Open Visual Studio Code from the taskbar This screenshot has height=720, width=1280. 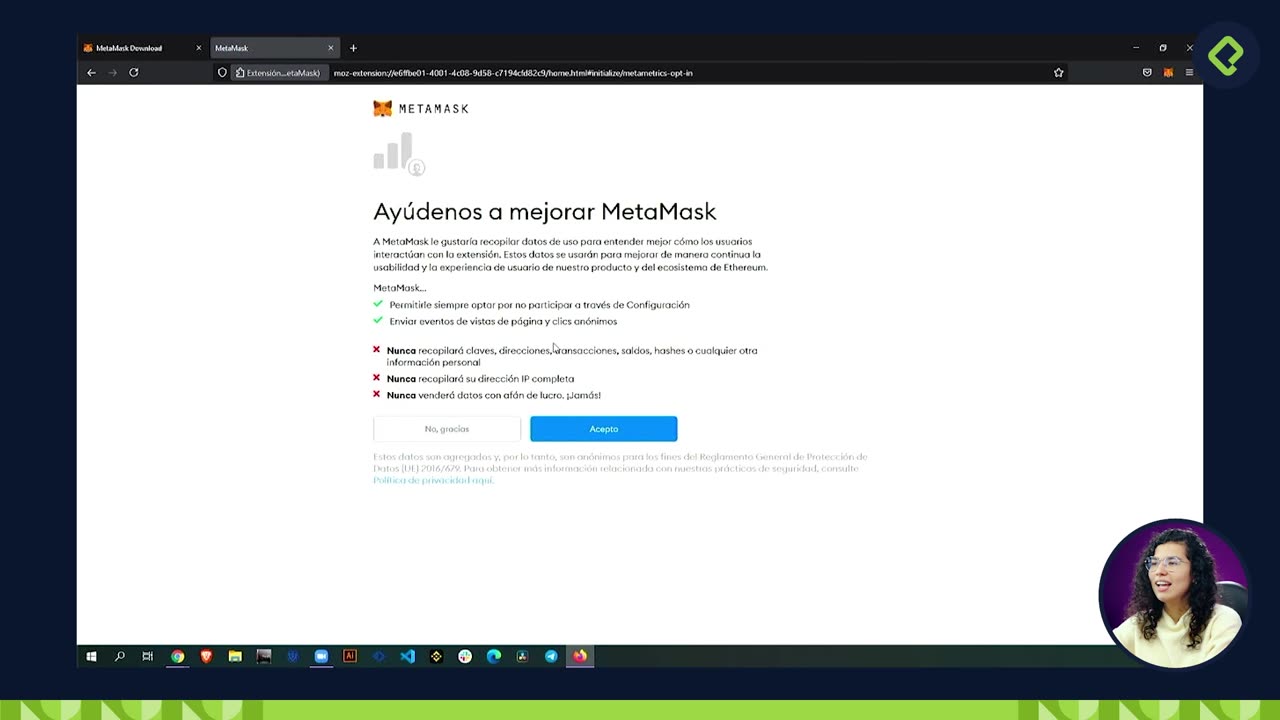[407, 657]
